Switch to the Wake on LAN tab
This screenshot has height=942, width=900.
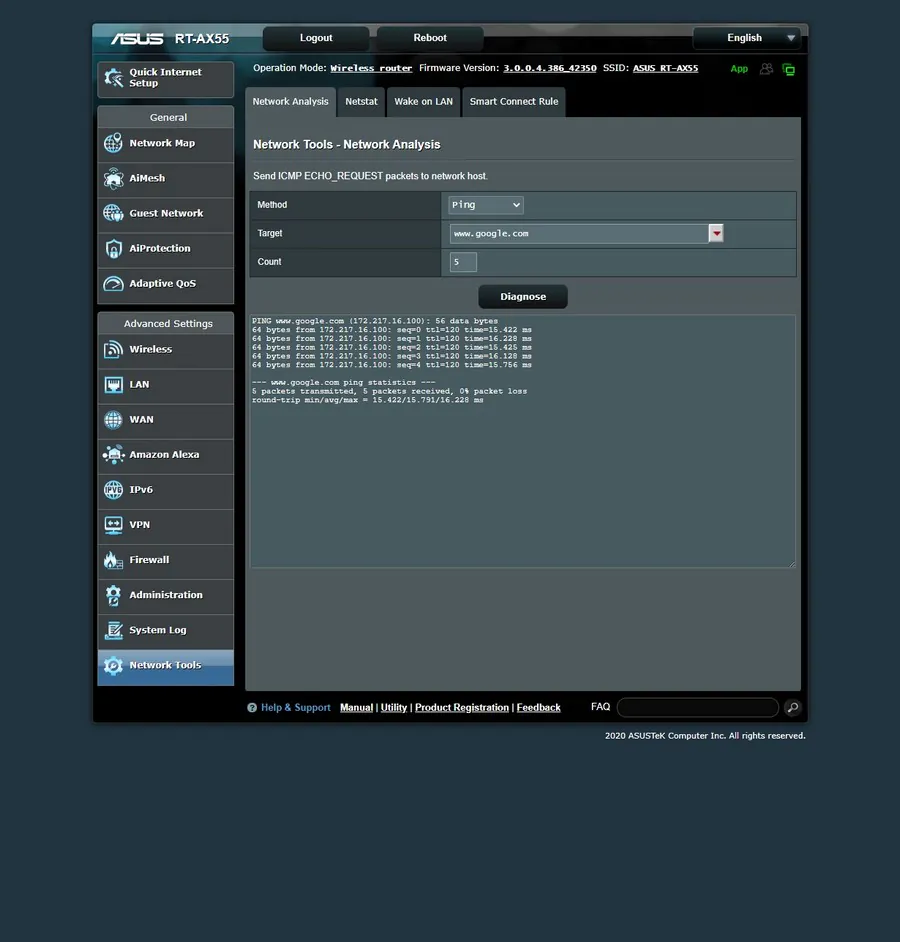pyautogui.click(x=424, y=102)
